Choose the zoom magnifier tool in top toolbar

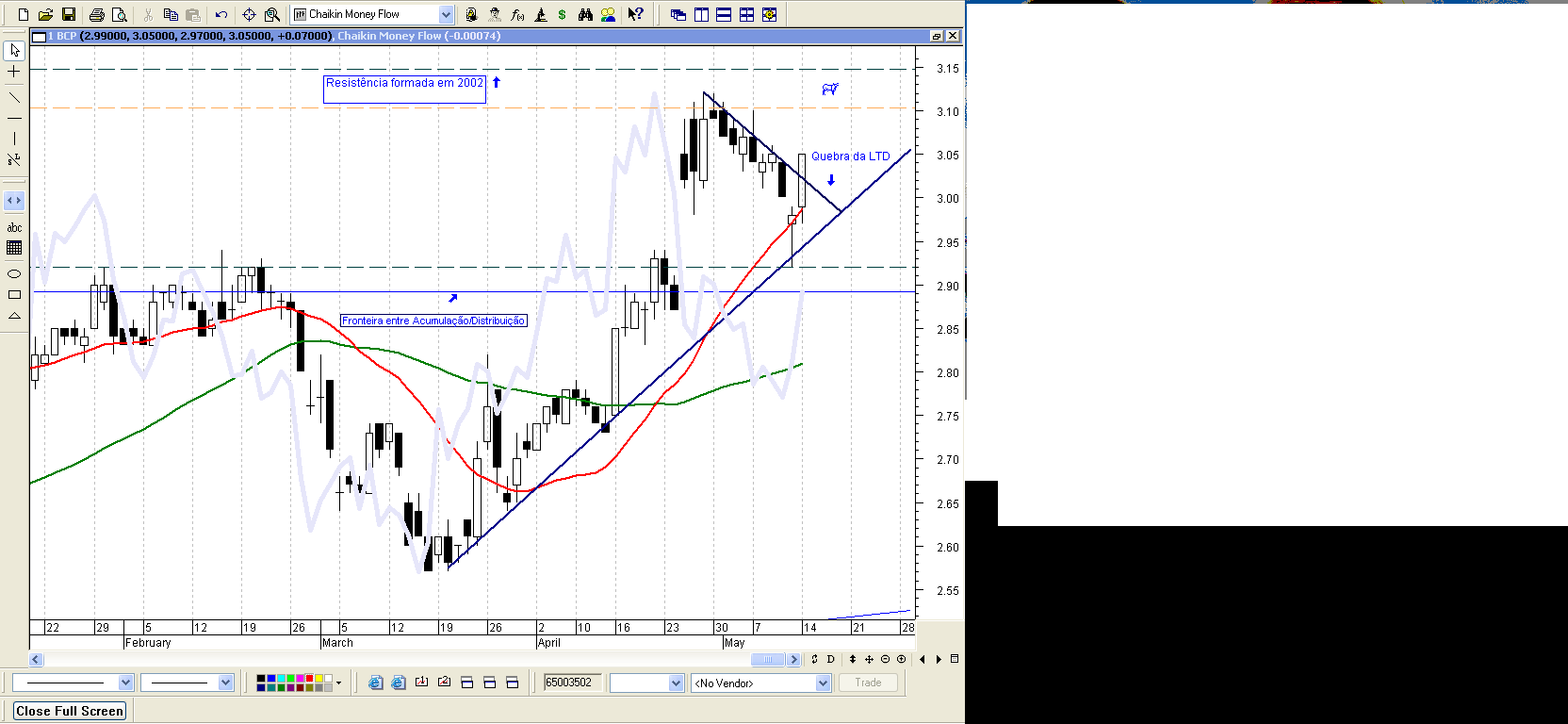(272, 14)
